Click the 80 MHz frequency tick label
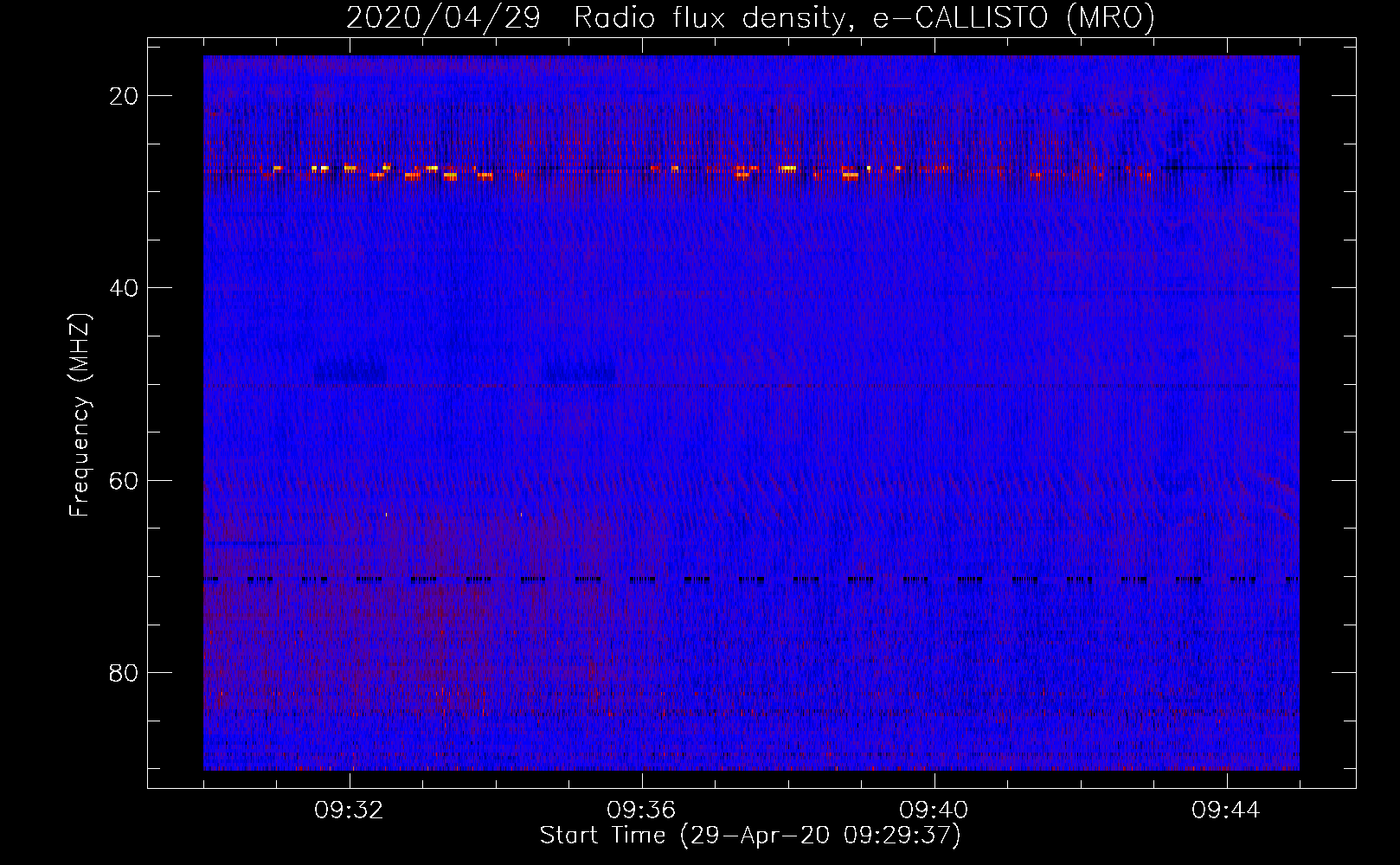 [x=124, y=672]
